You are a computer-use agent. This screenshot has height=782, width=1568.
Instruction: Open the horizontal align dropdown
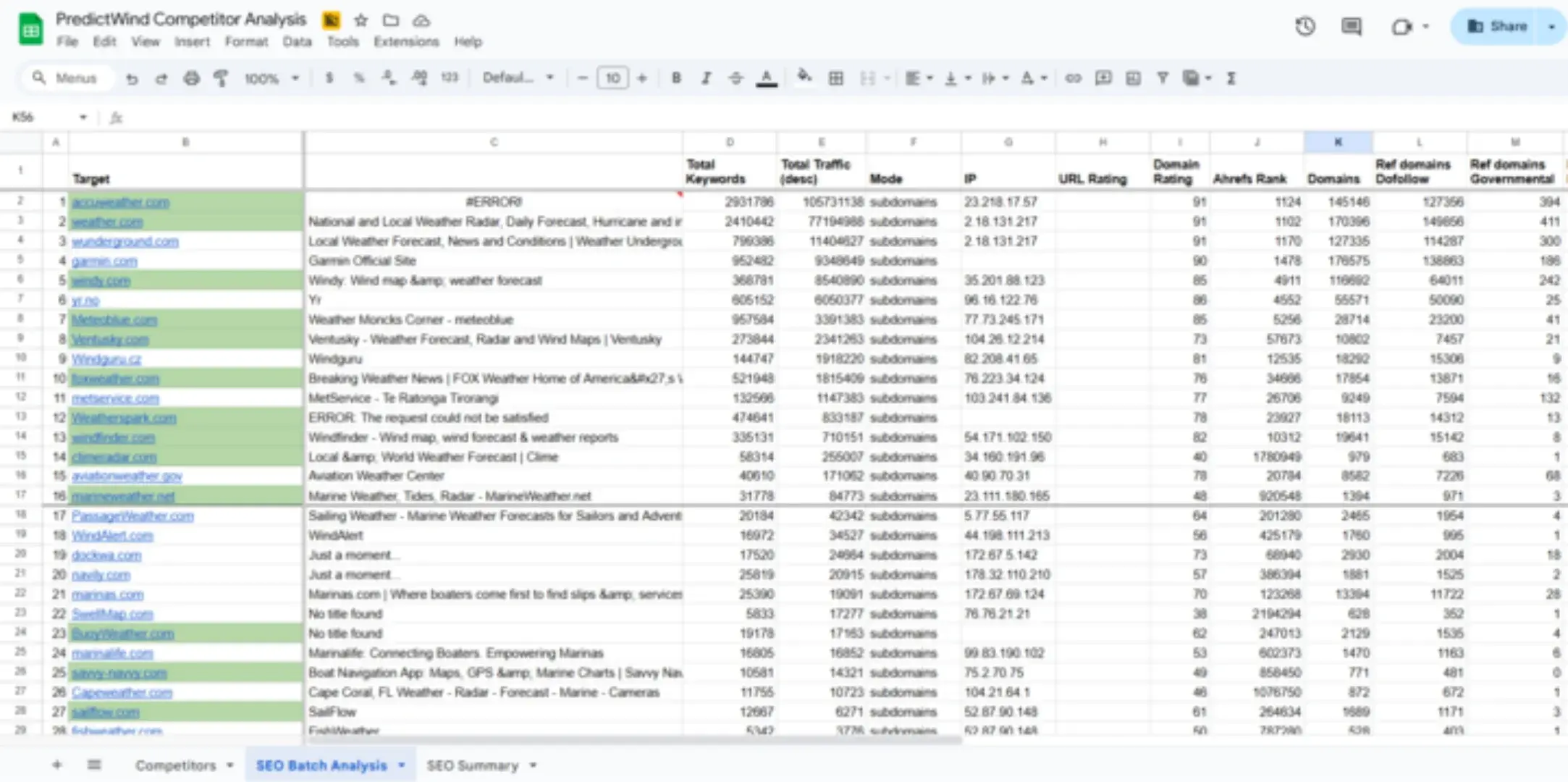tap(918, 78)
